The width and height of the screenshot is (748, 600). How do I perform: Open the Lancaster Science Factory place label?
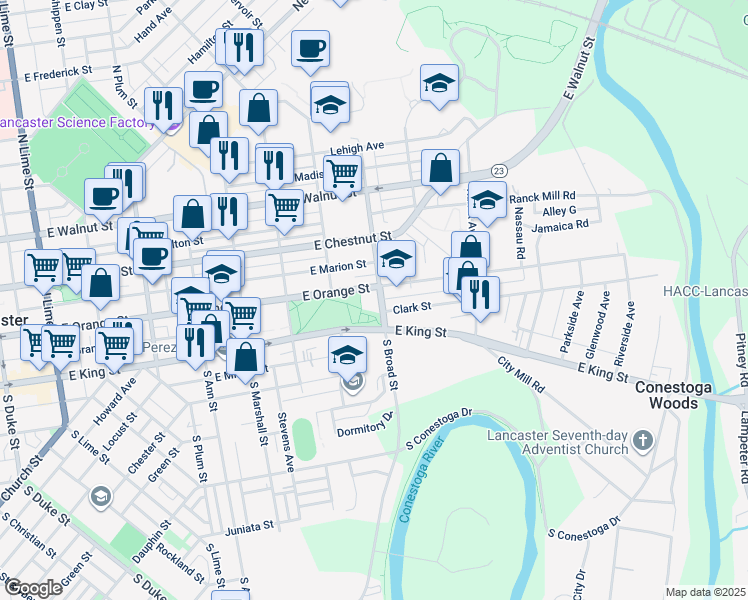coord(76,123)
